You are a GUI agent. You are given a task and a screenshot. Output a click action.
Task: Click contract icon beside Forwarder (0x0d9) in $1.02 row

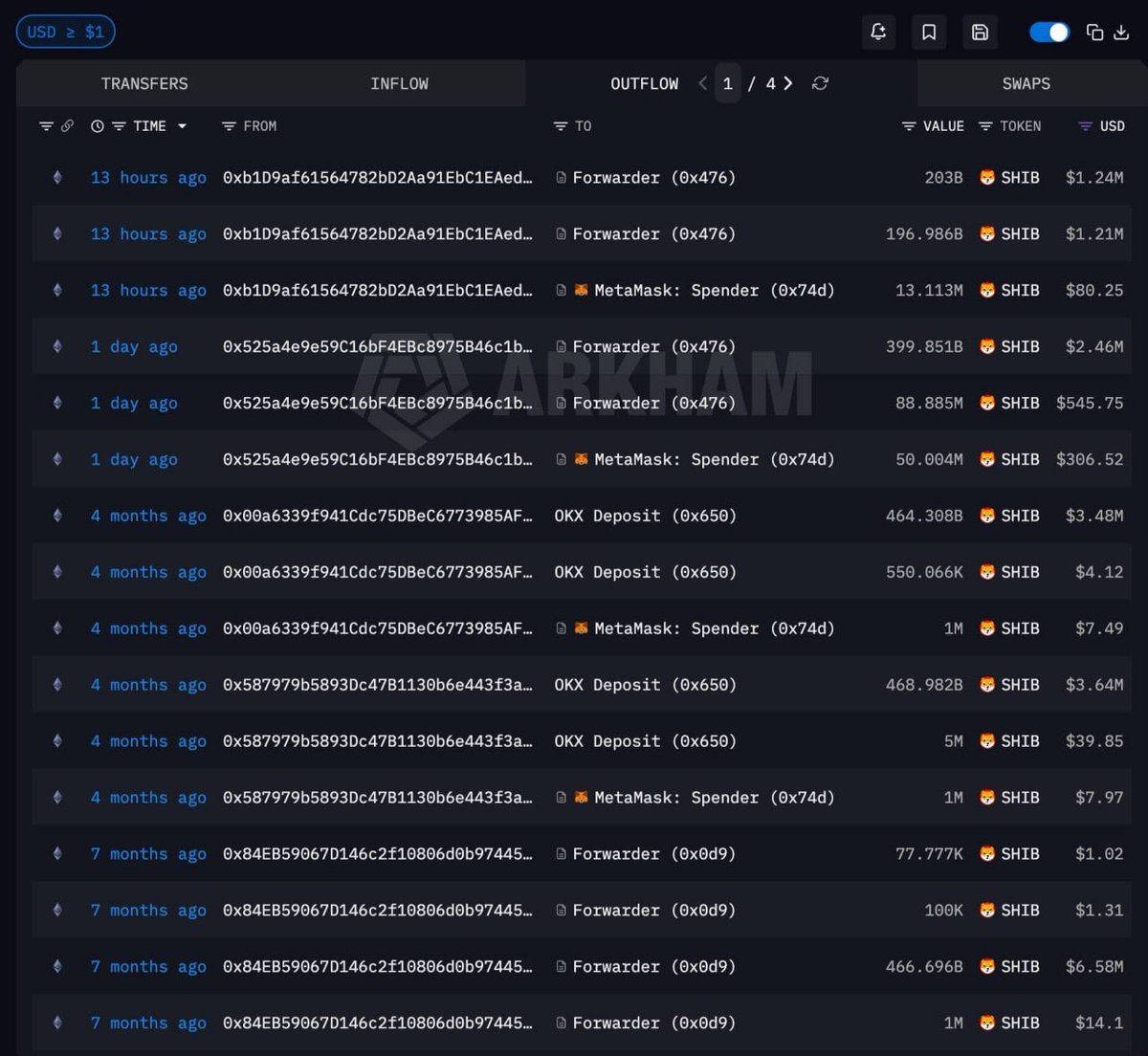561,854
